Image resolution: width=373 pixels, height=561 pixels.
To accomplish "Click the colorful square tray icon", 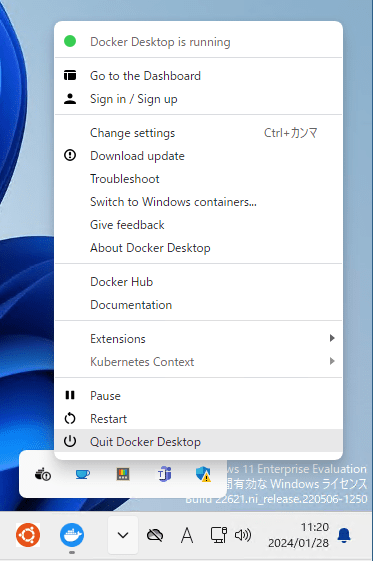I will [123, 474].
